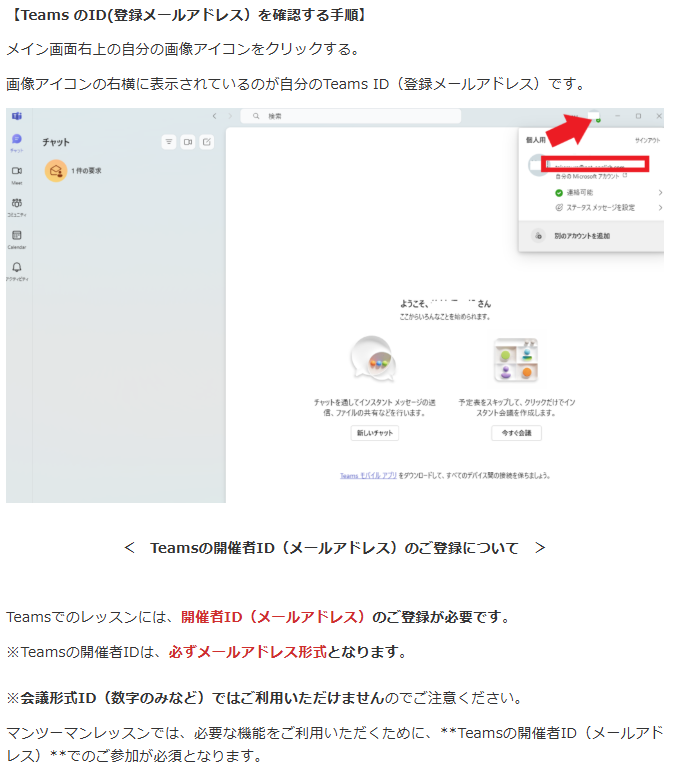Click the ステータス メッセージを設定 edit icon
The height and width of the screenshot is (769, 673).
[x=559, y=207]
